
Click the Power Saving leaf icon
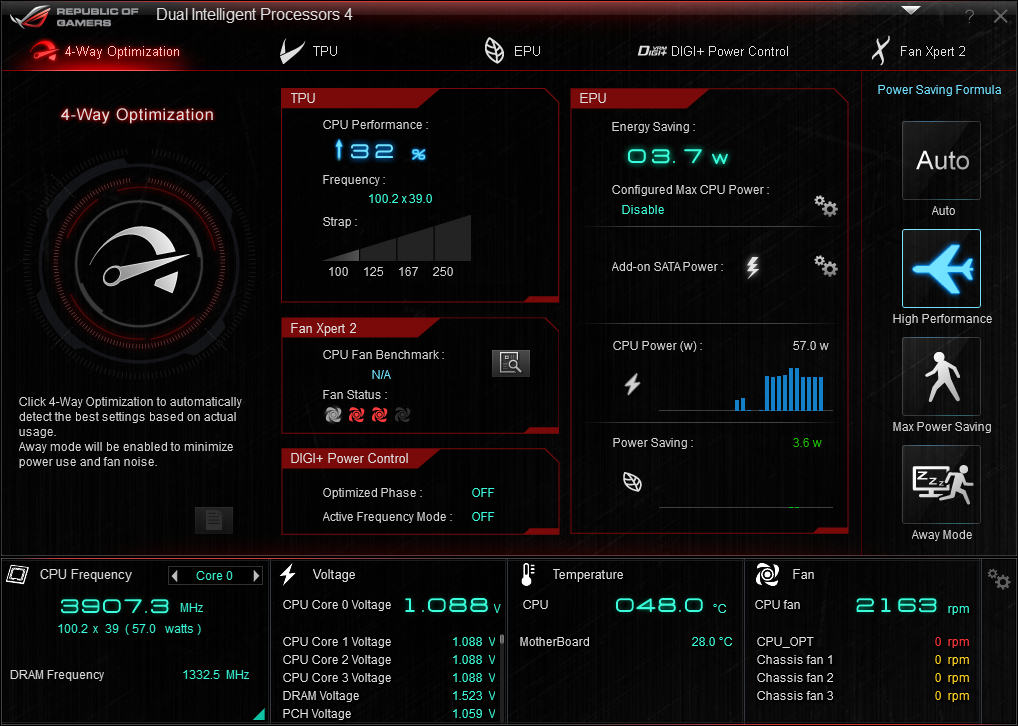(632, 482)
